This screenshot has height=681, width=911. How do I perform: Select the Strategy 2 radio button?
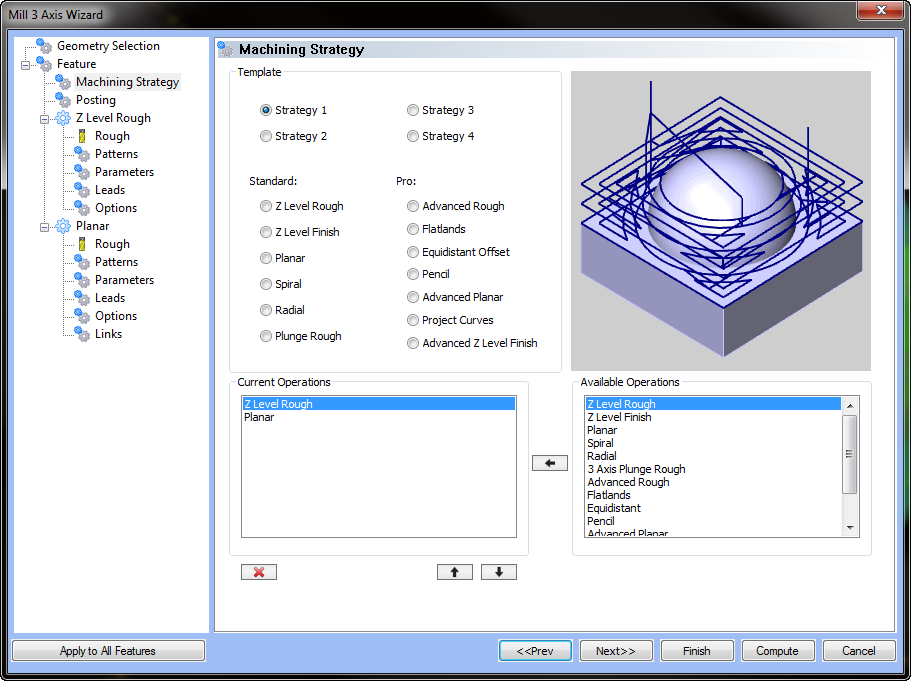263,135
